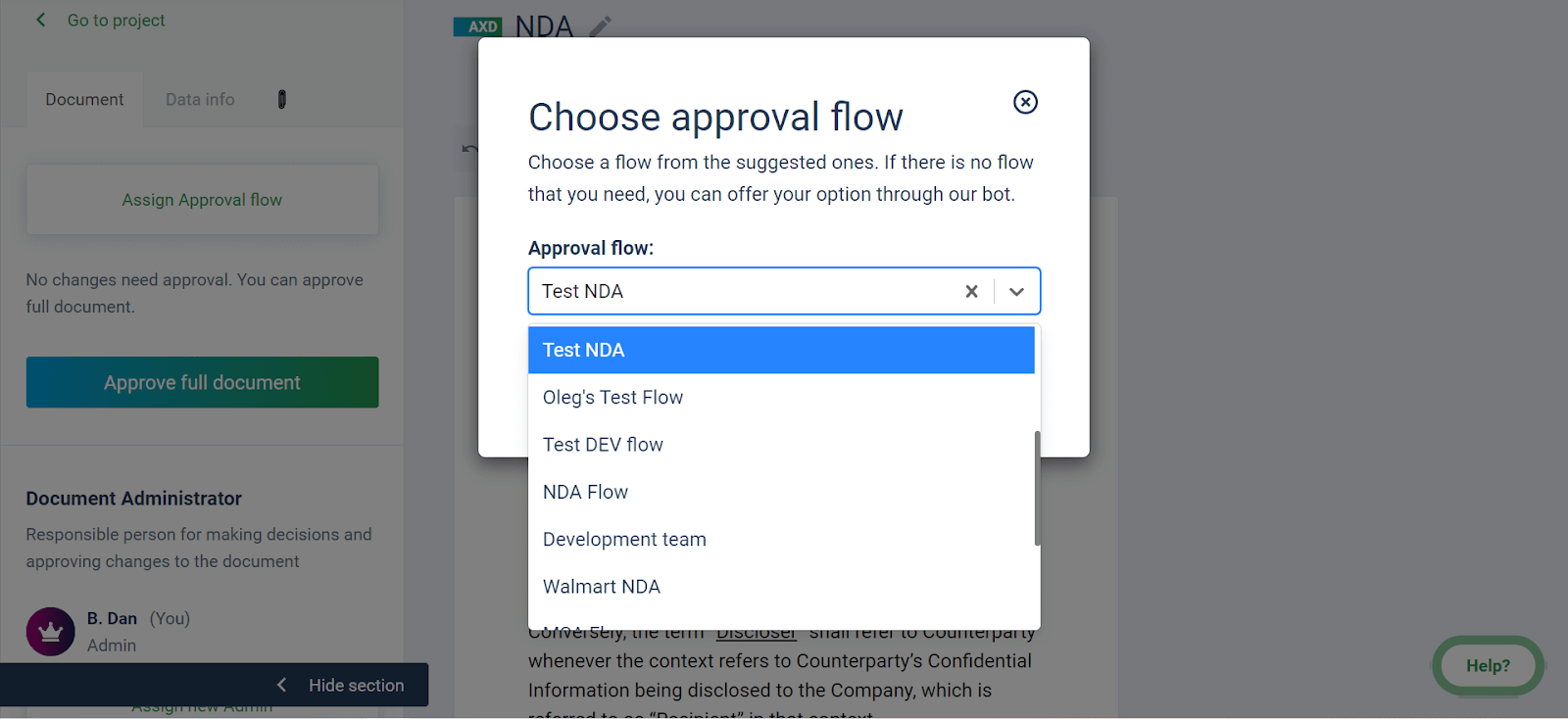Click the pencil icon to rename NDA
1568x719 pixels.
pos(600,25)
